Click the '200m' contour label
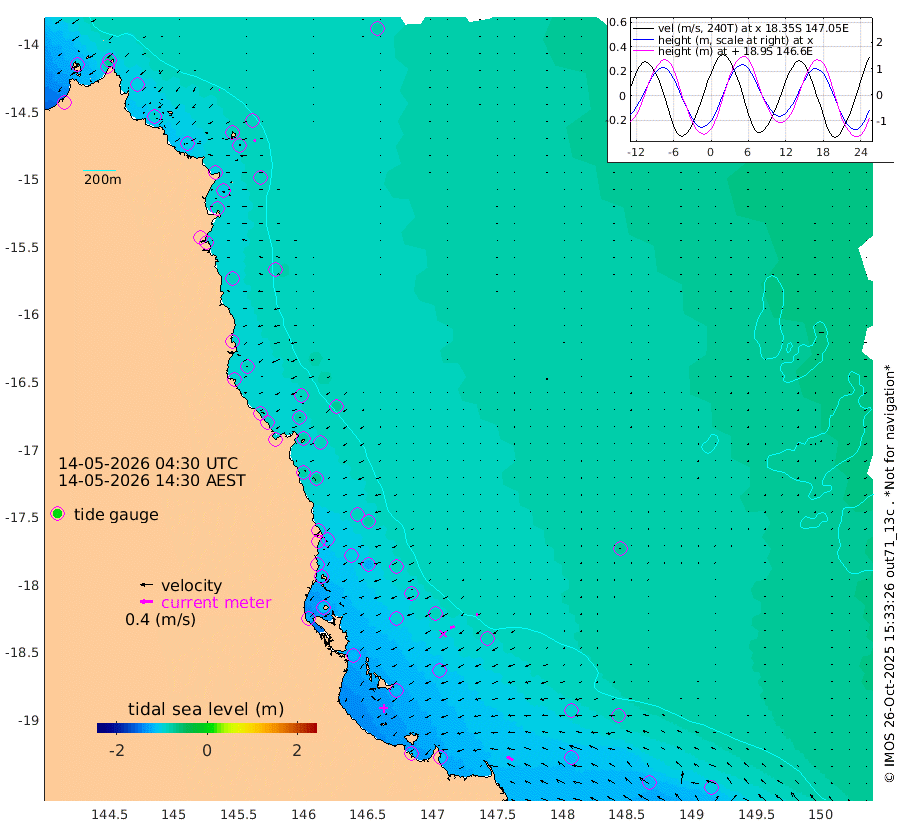 (x=103, y=180)
